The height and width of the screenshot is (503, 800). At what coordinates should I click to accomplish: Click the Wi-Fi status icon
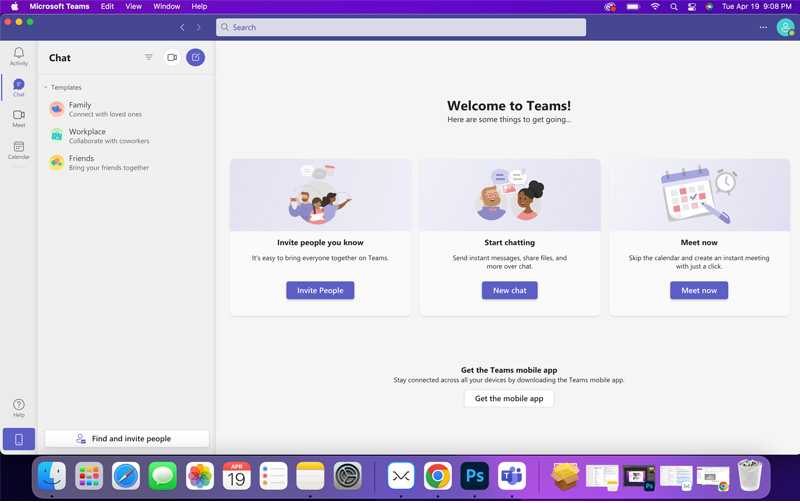pos(655,7)
